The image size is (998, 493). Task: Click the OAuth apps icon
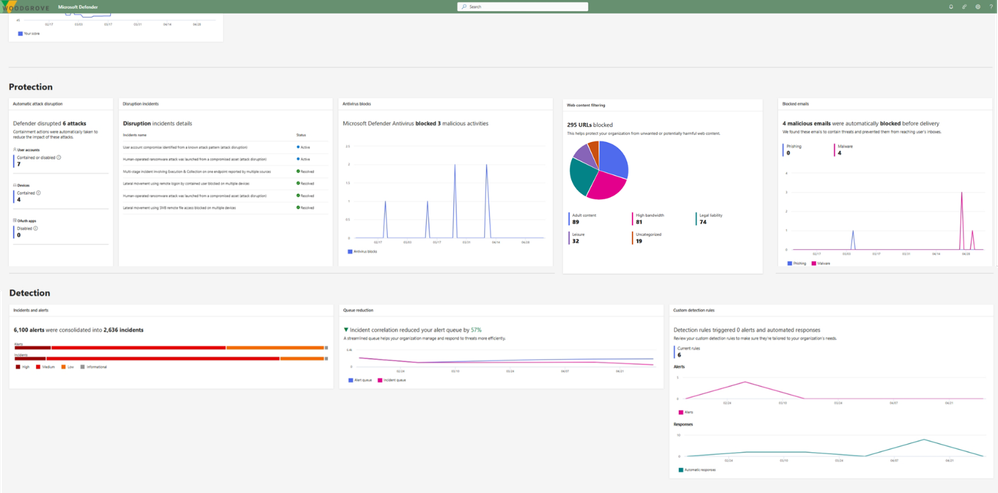[15, 220]
